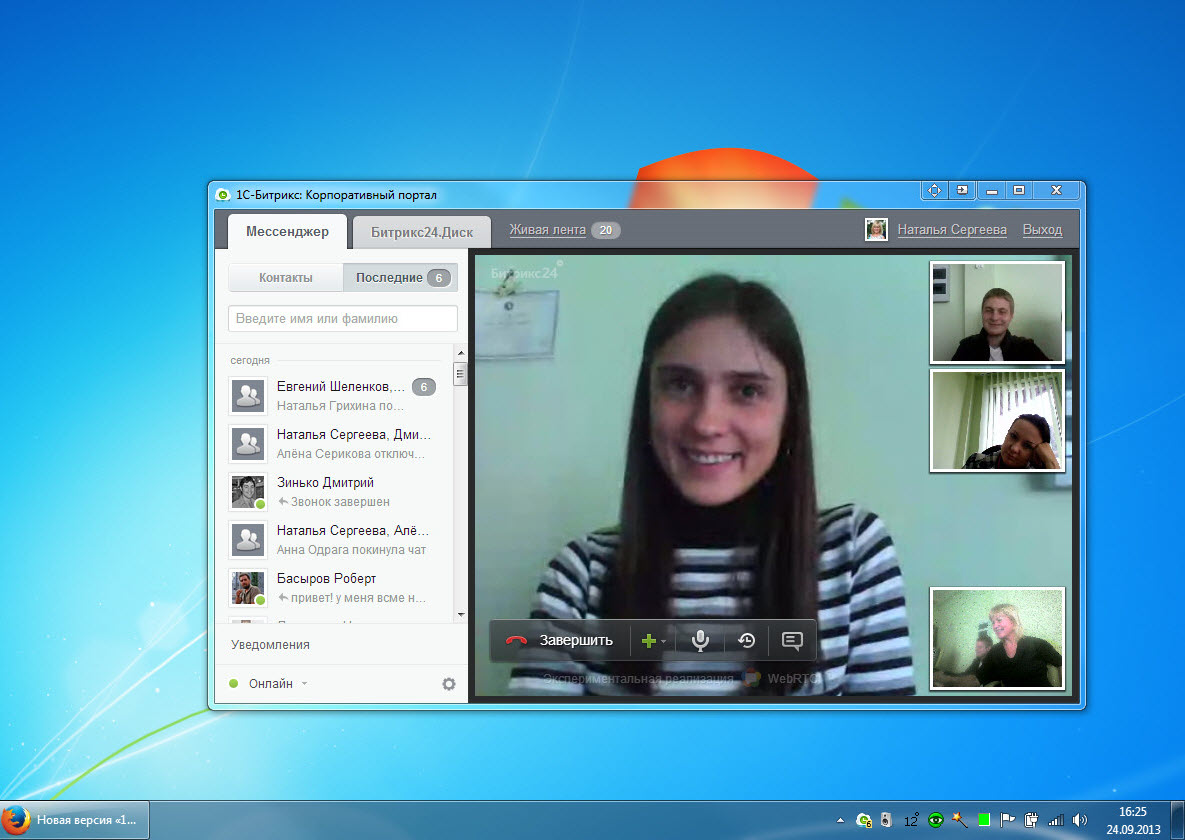Open messenger settings gear icon
Viewport: 1185px width, 840px height.
tap(449, 683)
